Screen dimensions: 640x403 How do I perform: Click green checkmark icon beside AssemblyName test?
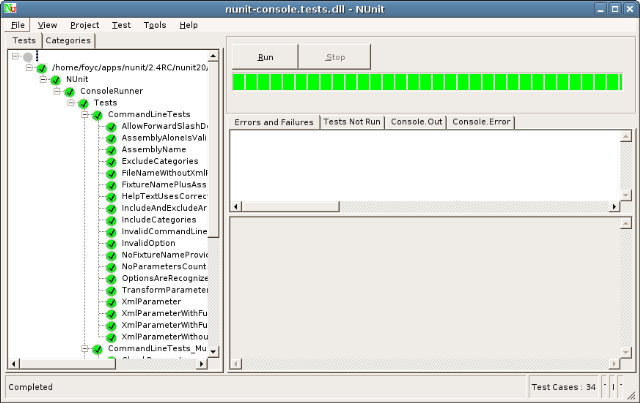coord(112,150)
